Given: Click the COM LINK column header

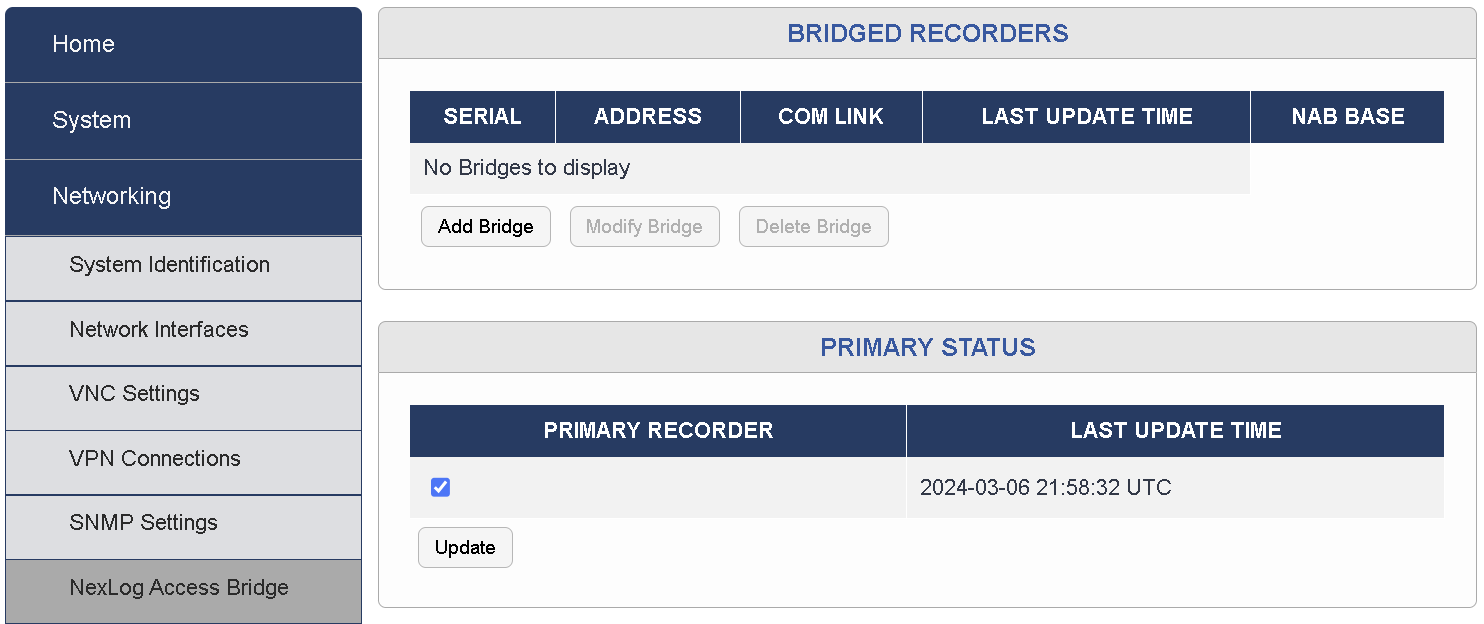Looking at the screenshot, I should 831,116.
